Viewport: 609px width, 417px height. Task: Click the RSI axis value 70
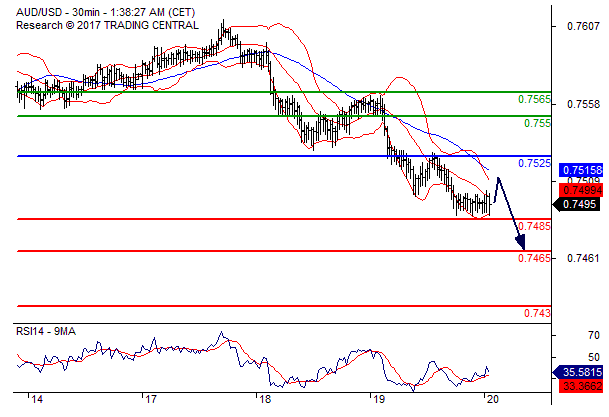[594, 335]
